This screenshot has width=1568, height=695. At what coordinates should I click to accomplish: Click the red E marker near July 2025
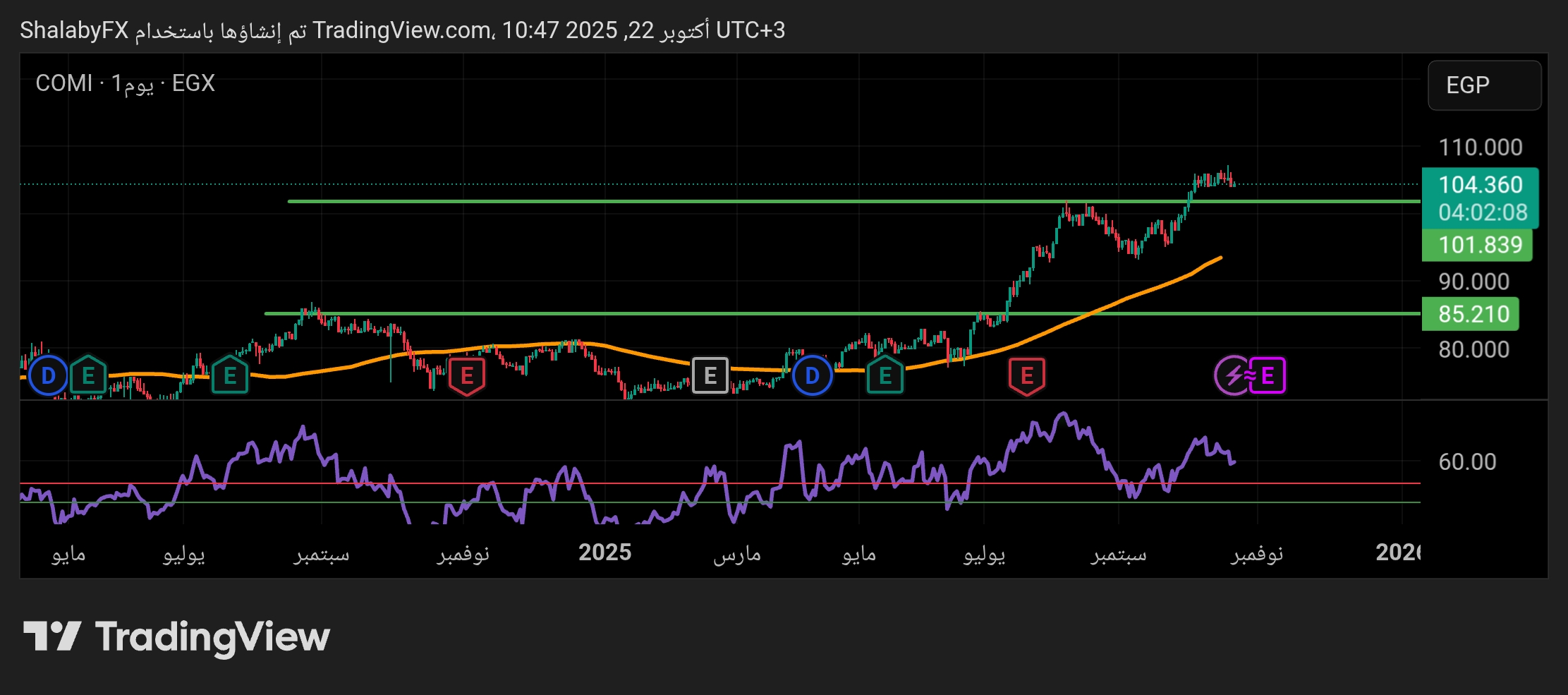pos(1026,376)
